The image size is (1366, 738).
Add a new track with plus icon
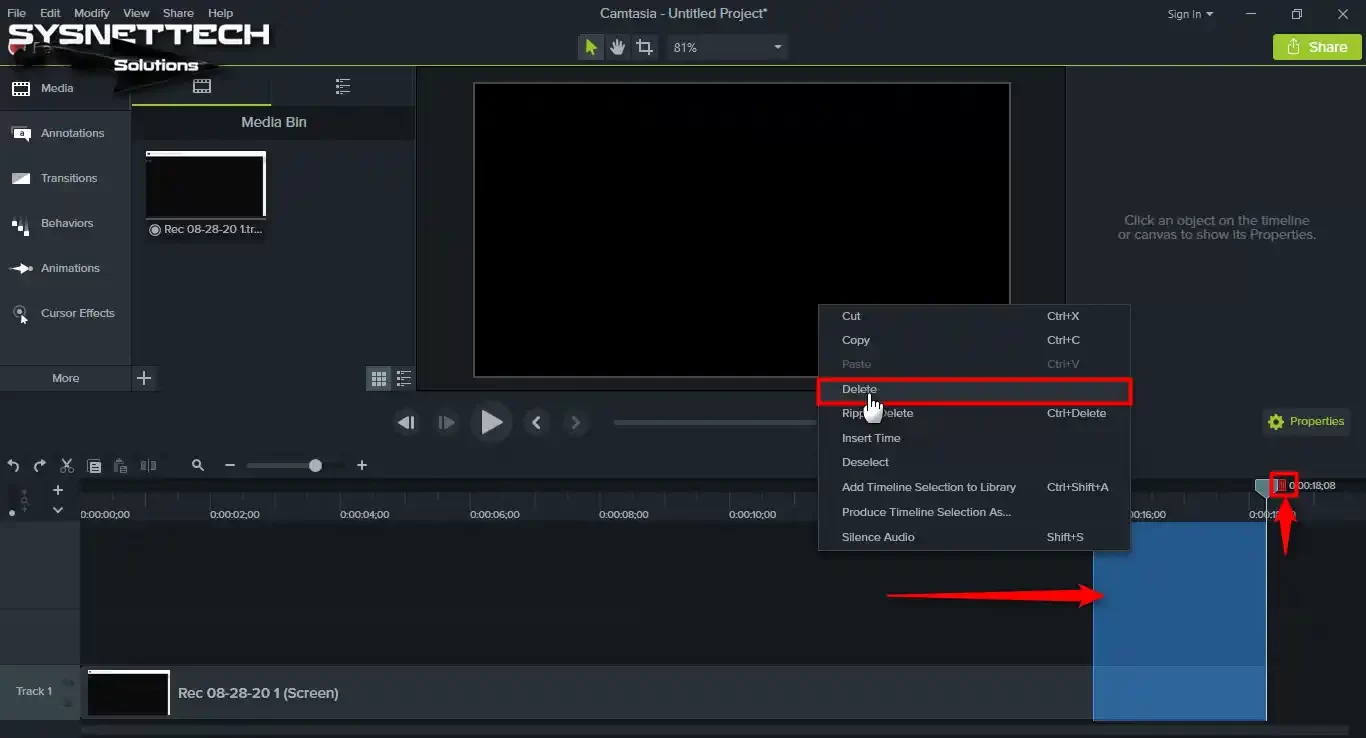tap(58, 490)
